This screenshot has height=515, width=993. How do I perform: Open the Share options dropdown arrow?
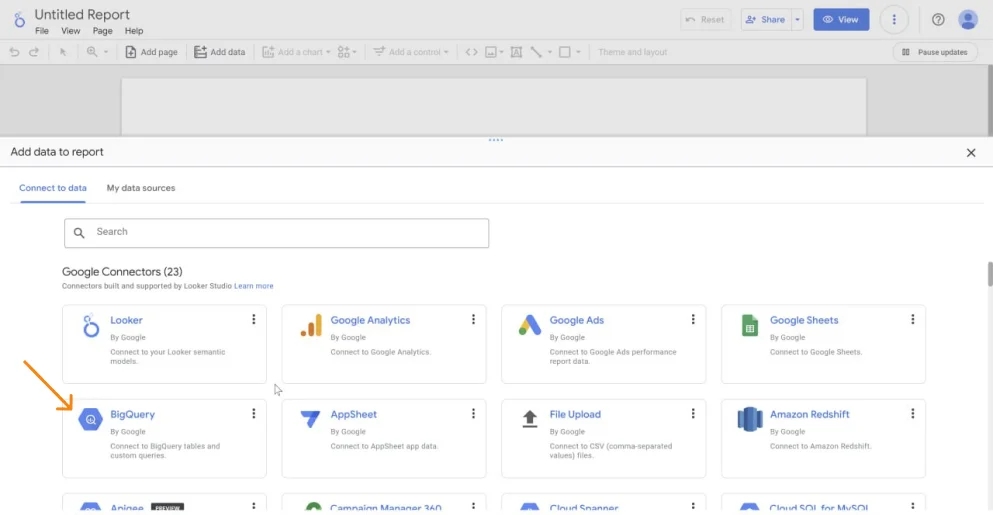(x=797, y=20)
